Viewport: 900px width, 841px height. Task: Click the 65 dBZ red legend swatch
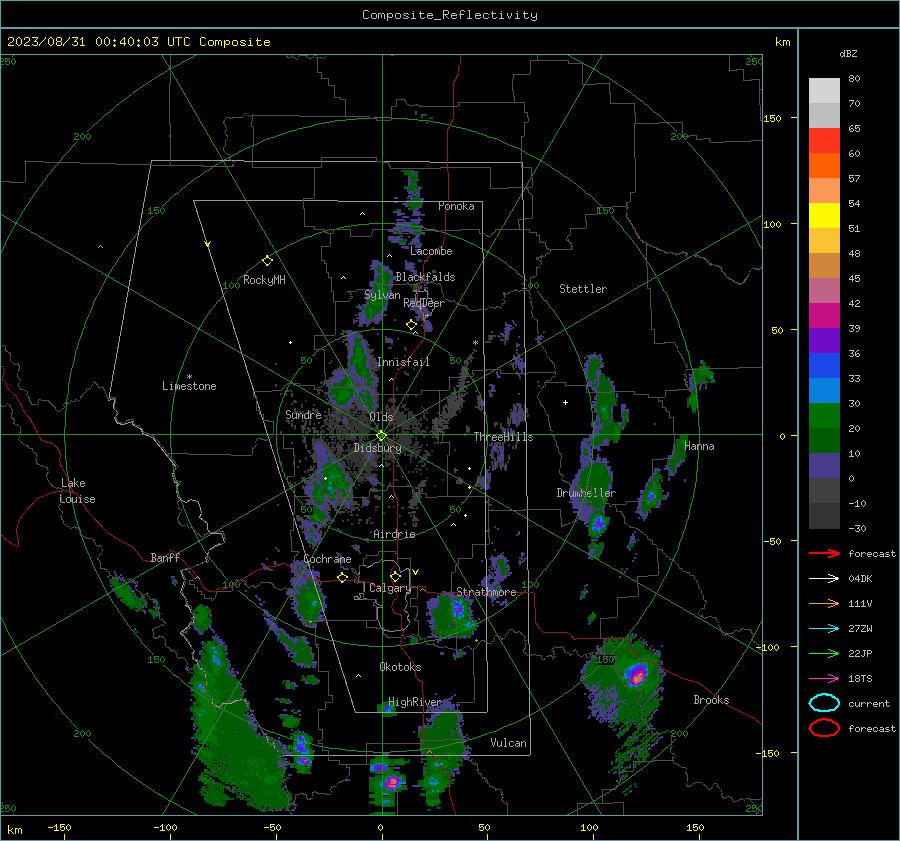pyautogui.click(x=824, y=140)
